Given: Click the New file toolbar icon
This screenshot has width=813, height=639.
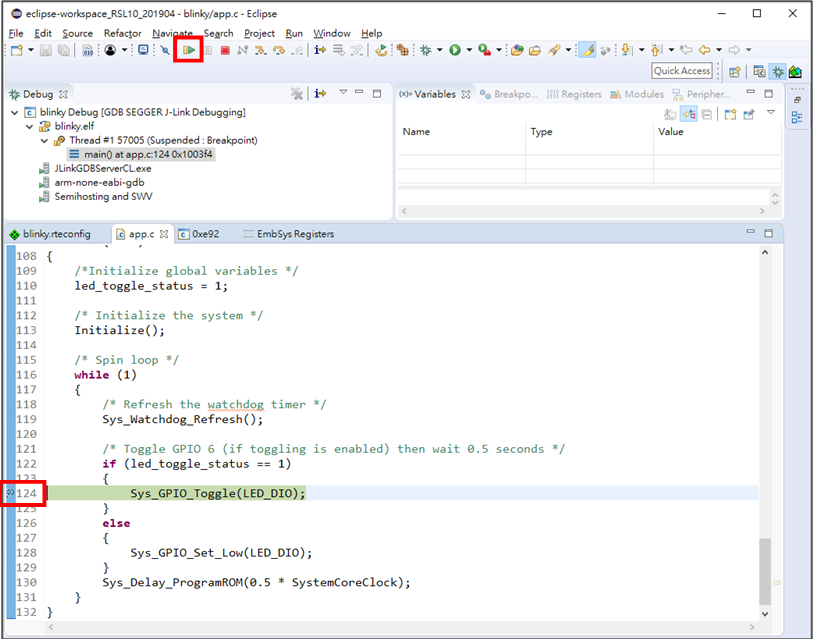Looking at the screenshot, I should pyautogui.click(x=17, y=50).
